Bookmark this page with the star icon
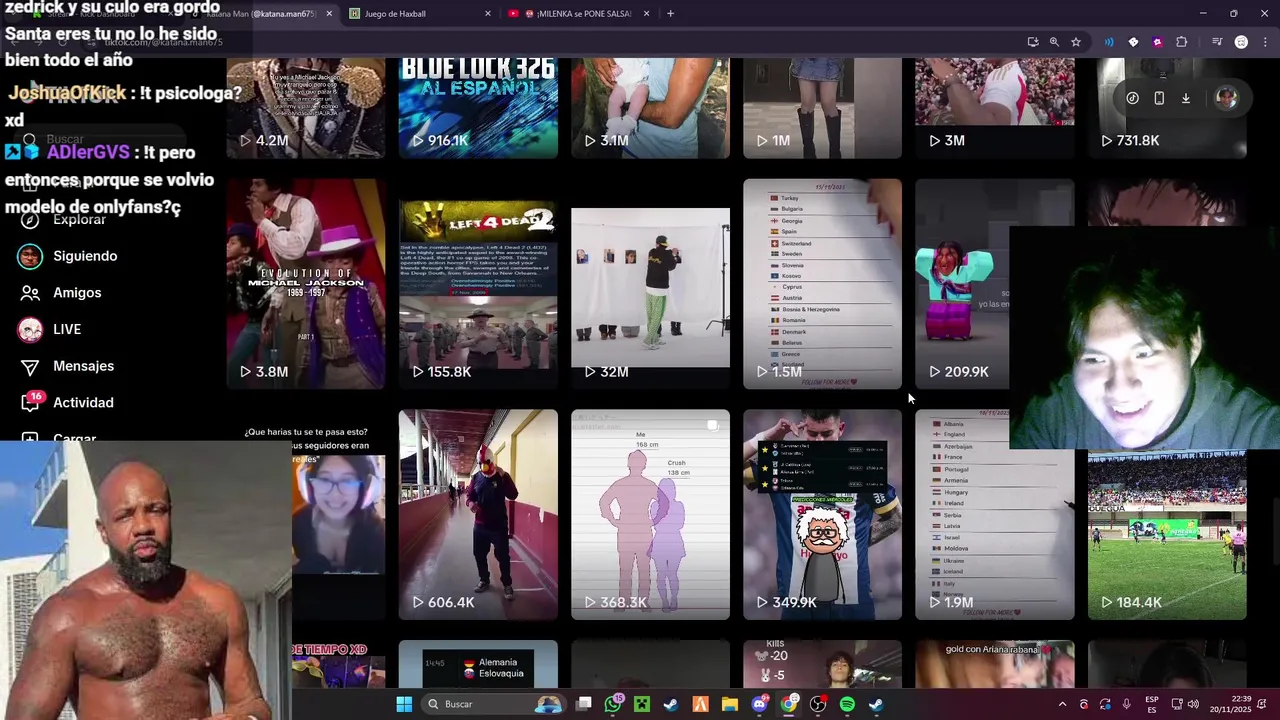Image resolution: width=1280 pixels, height=720 pixels. [1076, 42]
